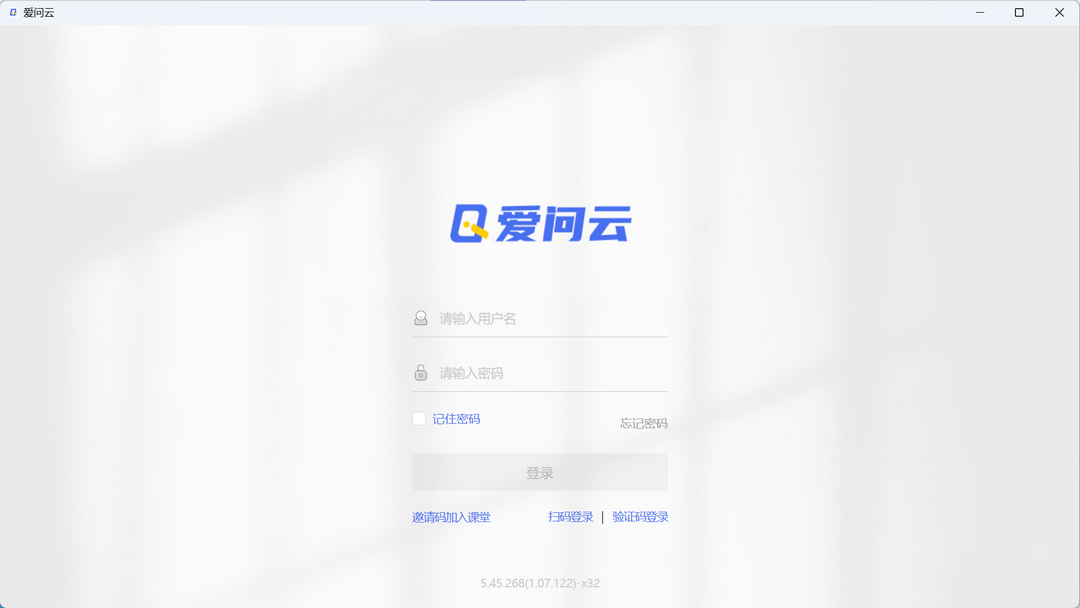Click the 爱问云 app icon in title bar

pyautogui.click(x=13, y=13)
